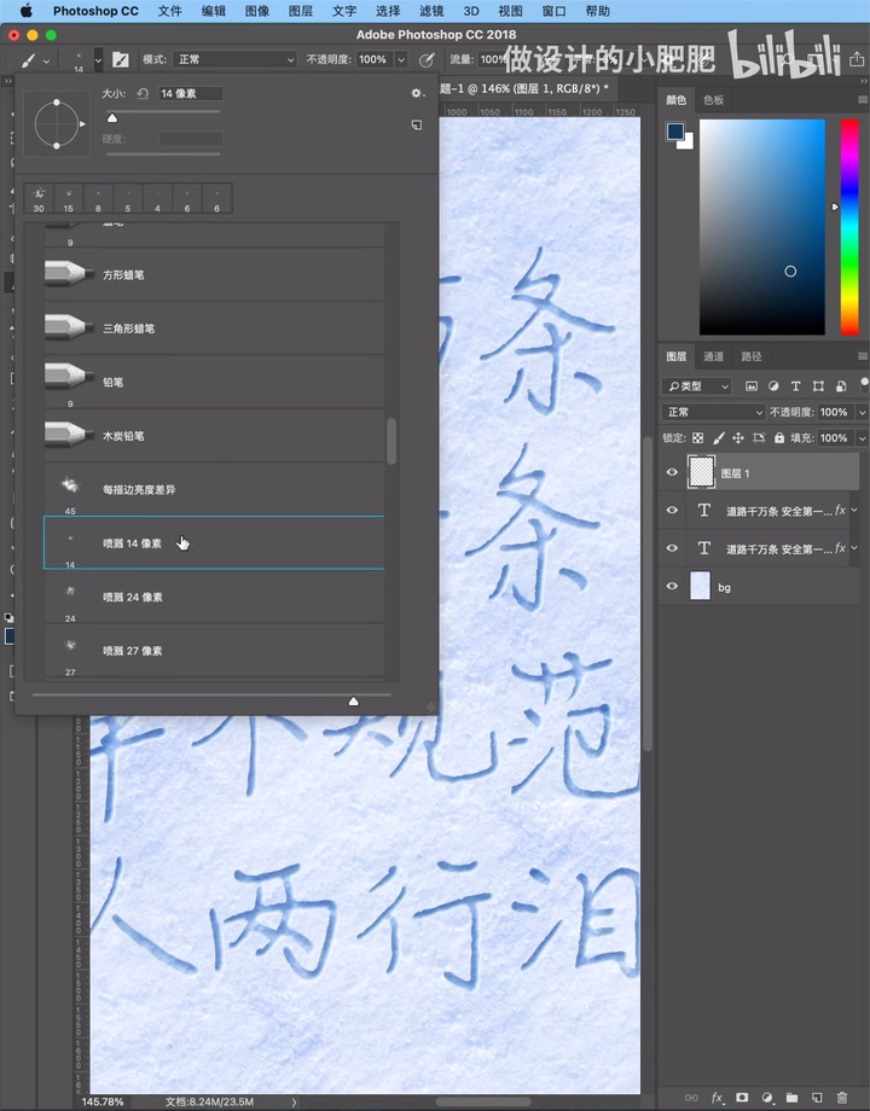The image size is (870, 1111).
Task: Collapse brush preset picker dropdown arrow
Action: click(98, 60)
